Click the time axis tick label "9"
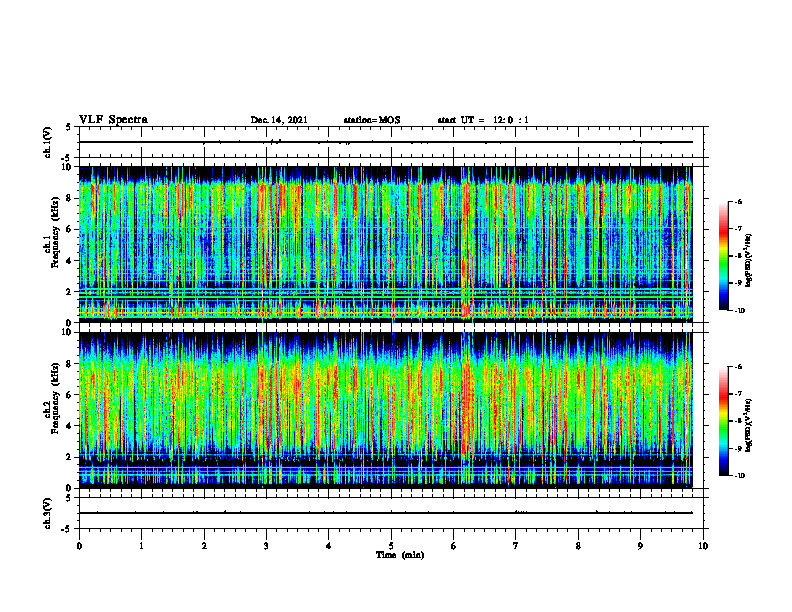The image size is (792, 612). [640, 546]
